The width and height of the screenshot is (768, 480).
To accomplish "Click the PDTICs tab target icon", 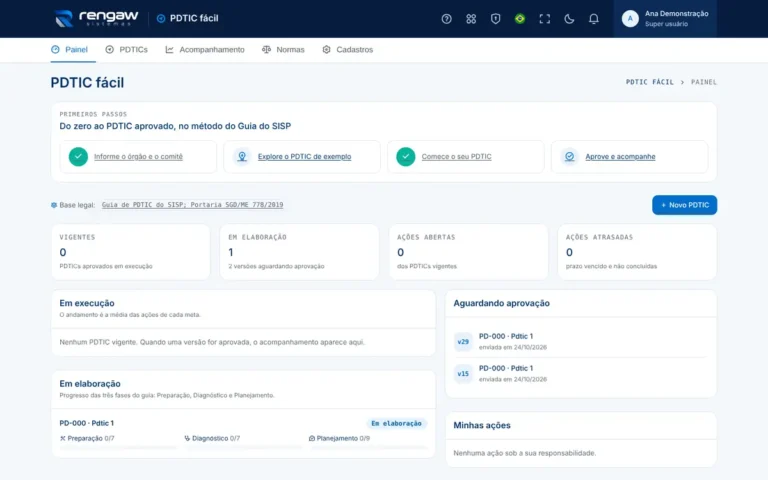I will click(110, 49).
